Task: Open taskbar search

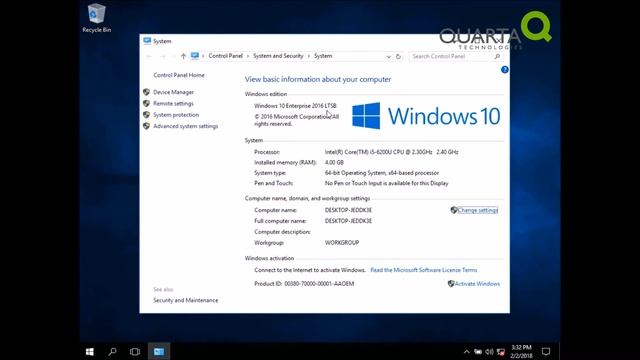Action: point(112,351)
